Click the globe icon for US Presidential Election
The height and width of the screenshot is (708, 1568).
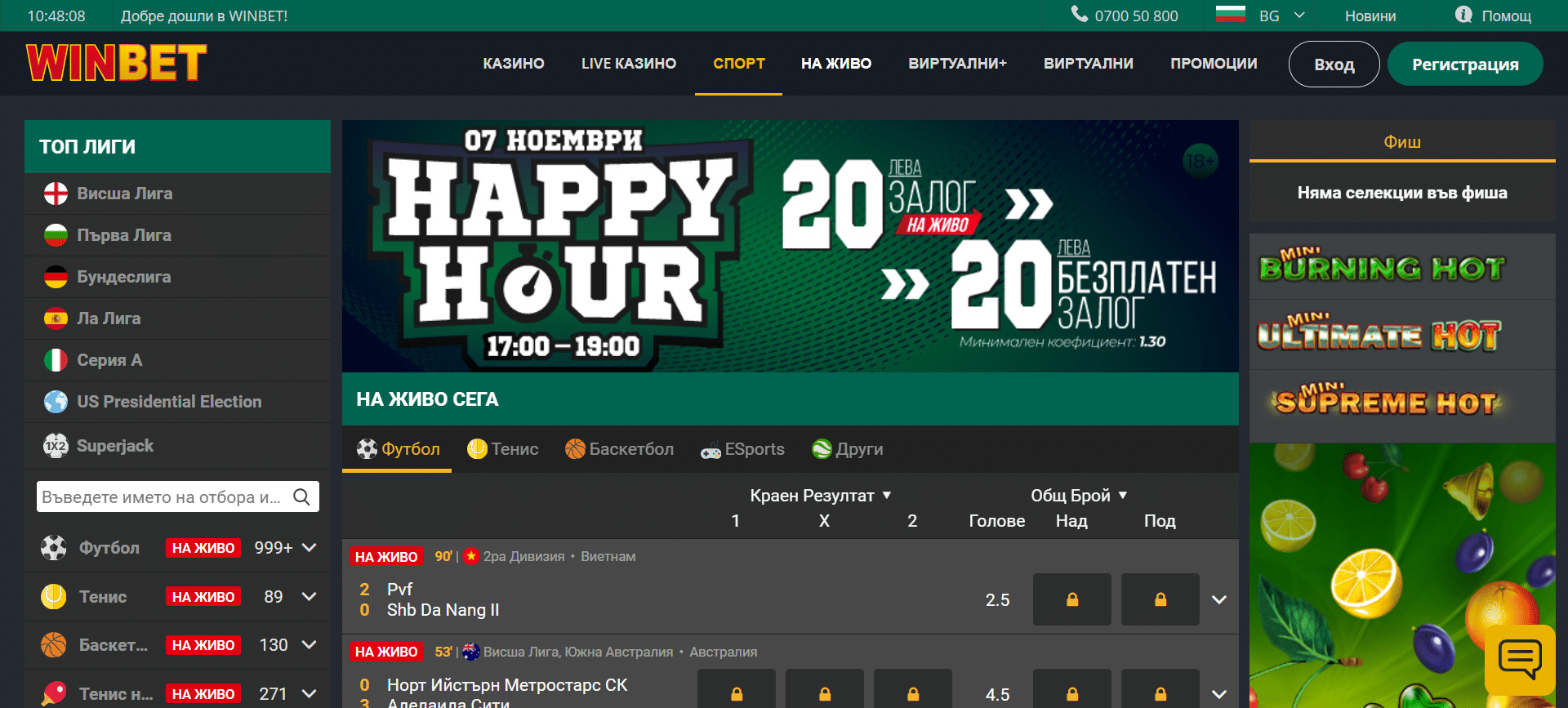point(56,402)
